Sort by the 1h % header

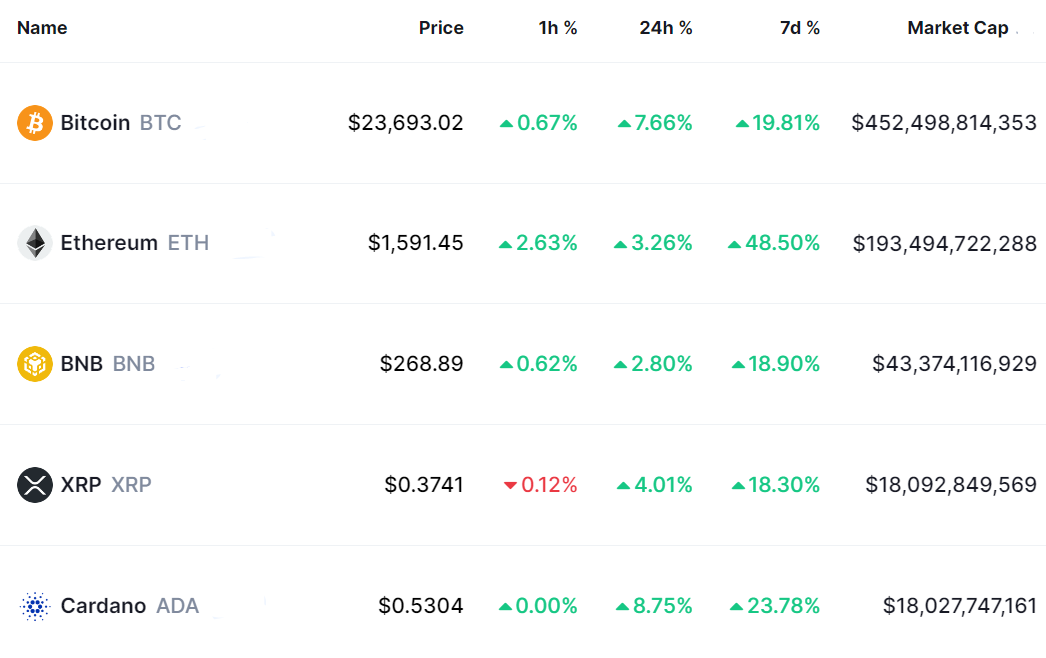(558, 28)
